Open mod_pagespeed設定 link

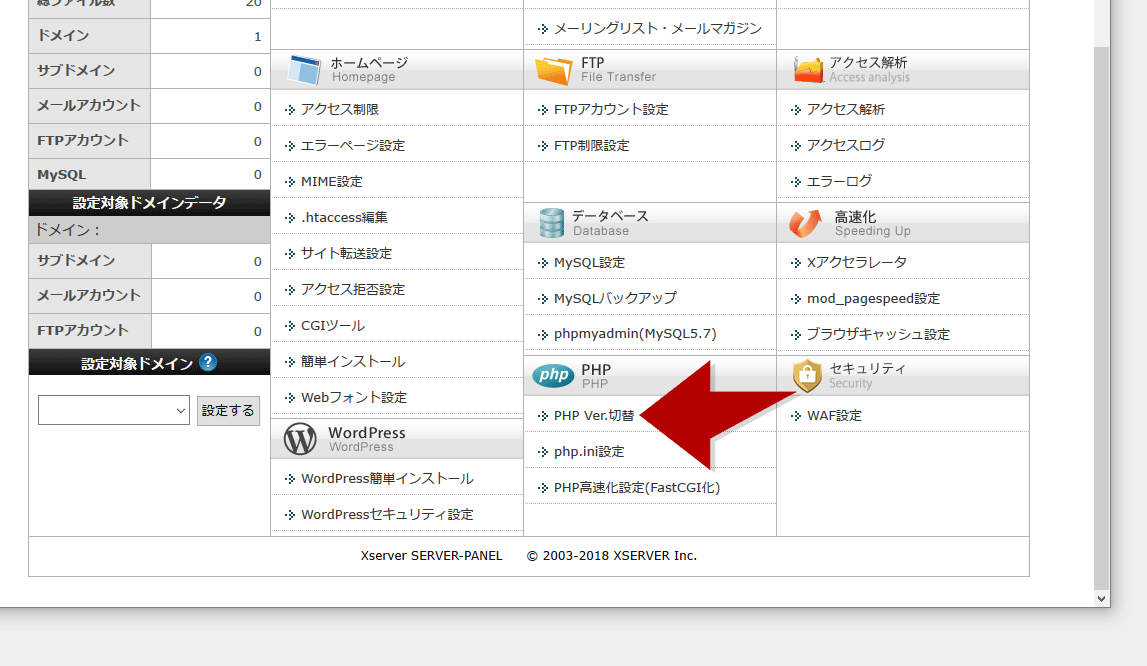[x=873, y=299]
